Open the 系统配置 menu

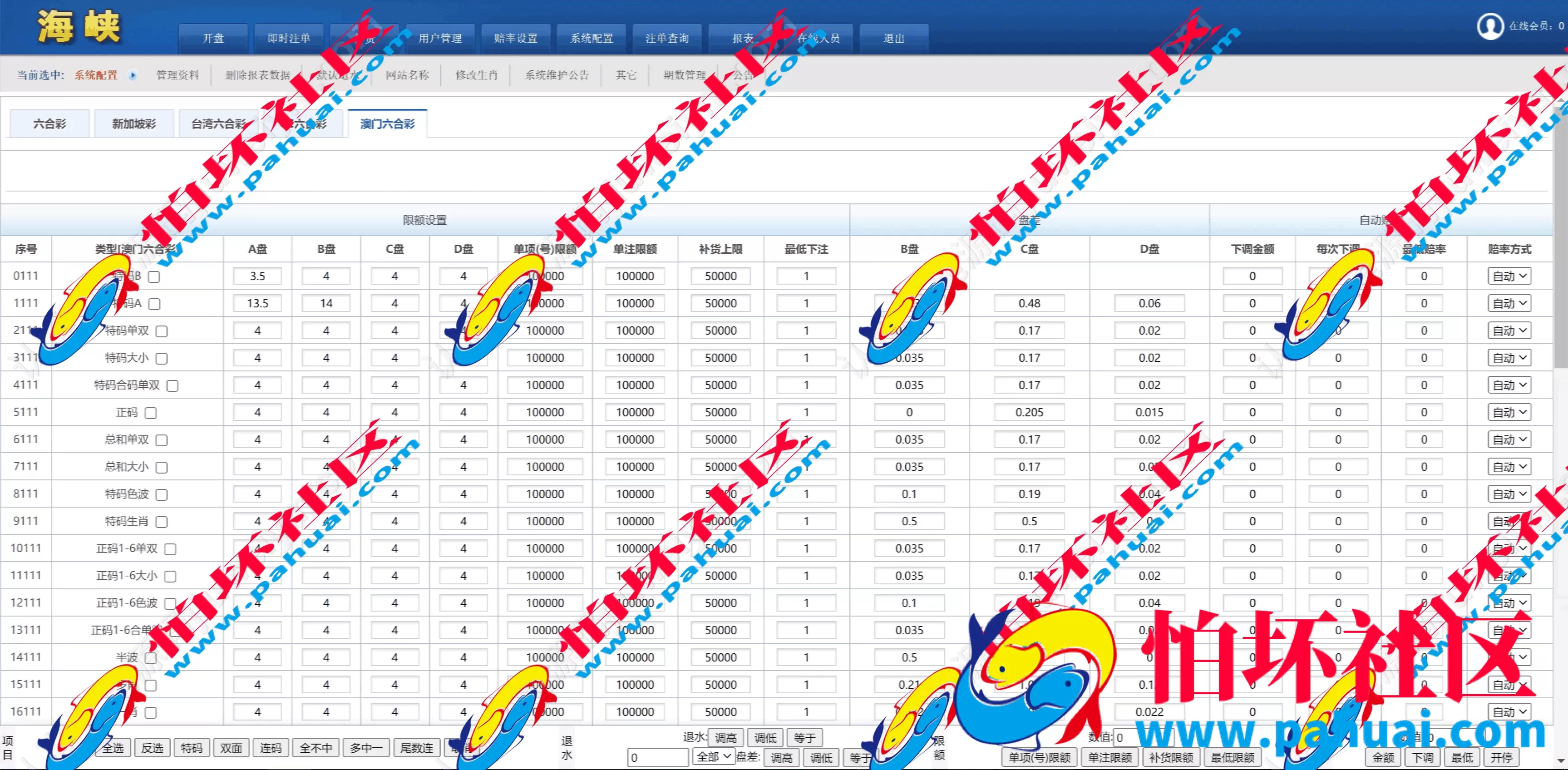point(592,38)
